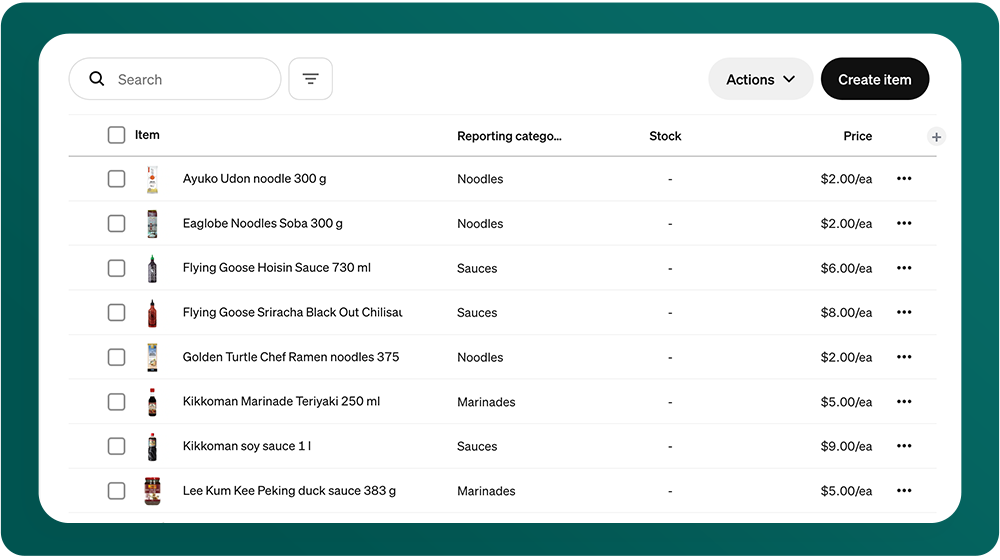The height and width of the screenshot is (560, 1000).
Task: Open Flying Goose Hoisin Sauce 730 ml
Action: [x=277, y=268]
